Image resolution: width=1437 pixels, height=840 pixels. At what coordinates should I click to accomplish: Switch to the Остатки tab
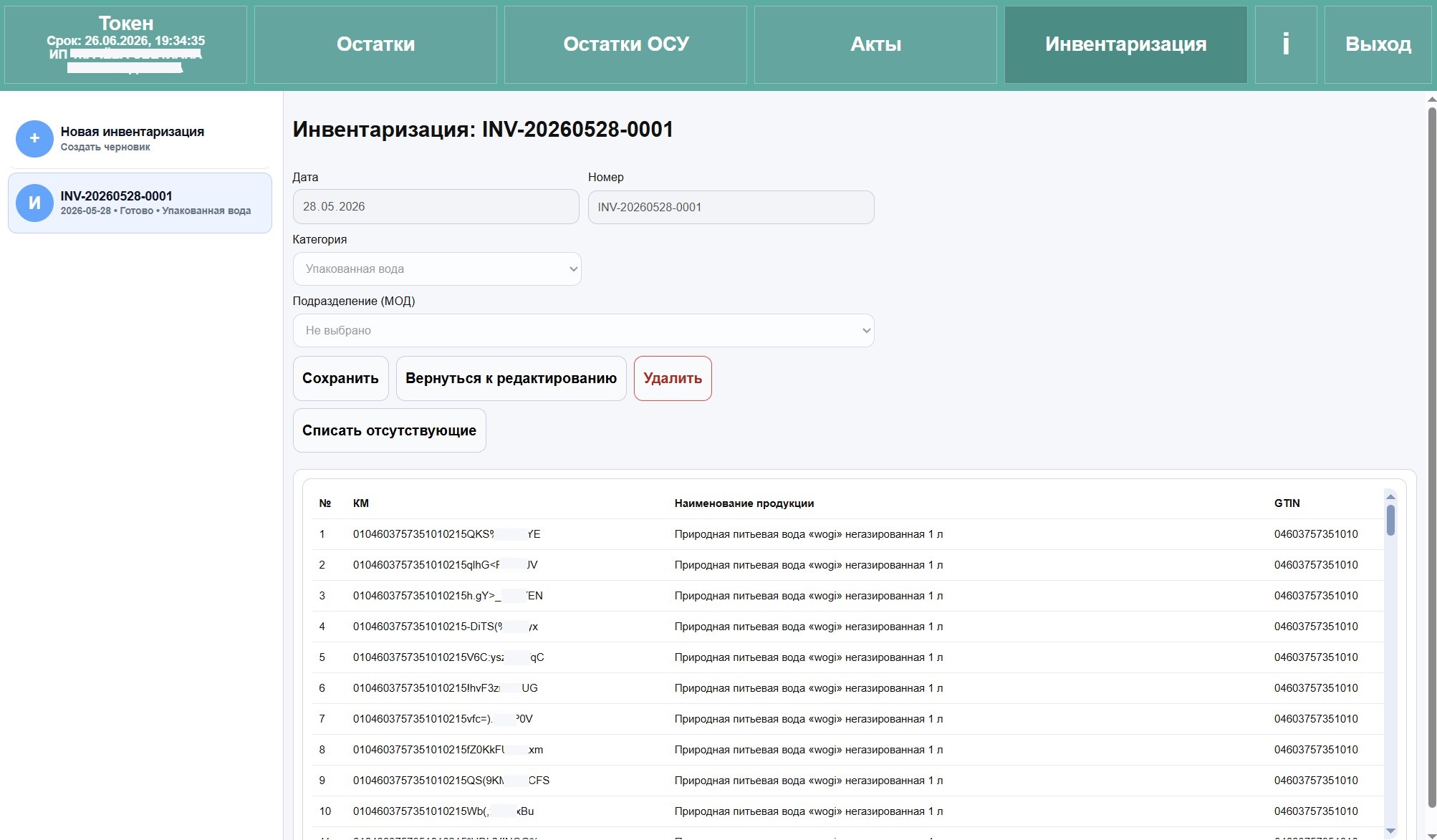[375, 44]
